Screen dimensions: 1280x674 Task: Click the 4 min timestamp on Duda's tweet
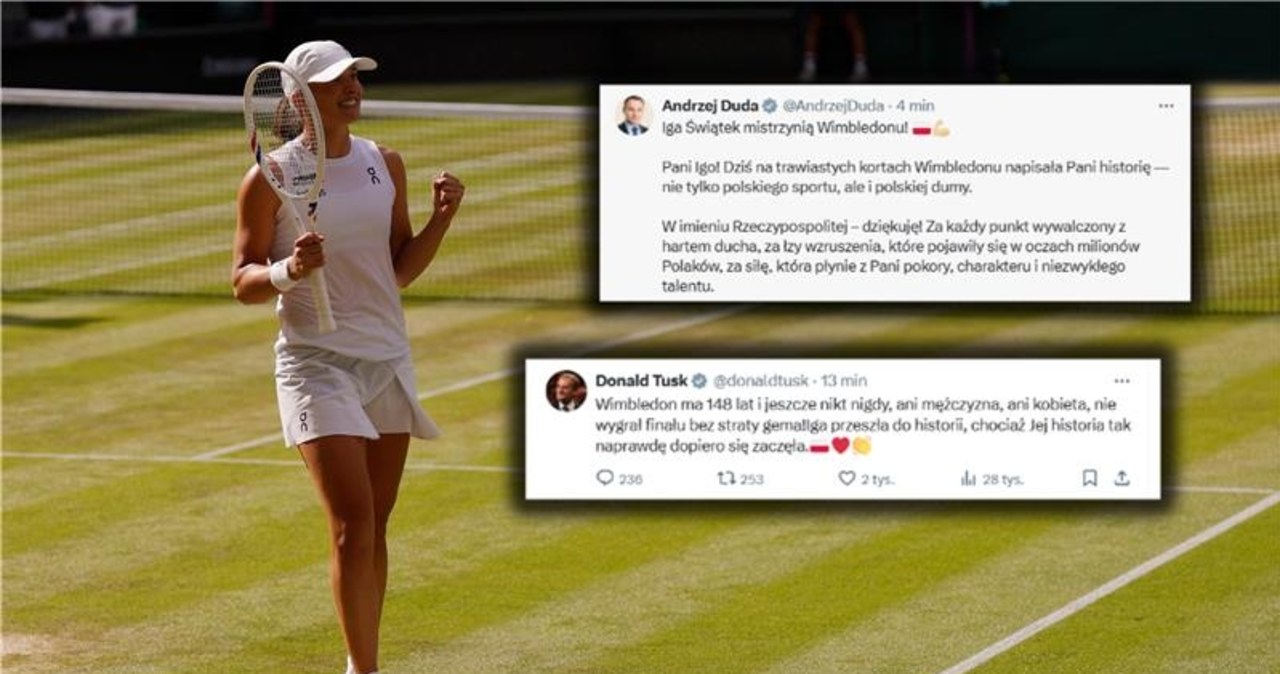click(x=914, y=106)
